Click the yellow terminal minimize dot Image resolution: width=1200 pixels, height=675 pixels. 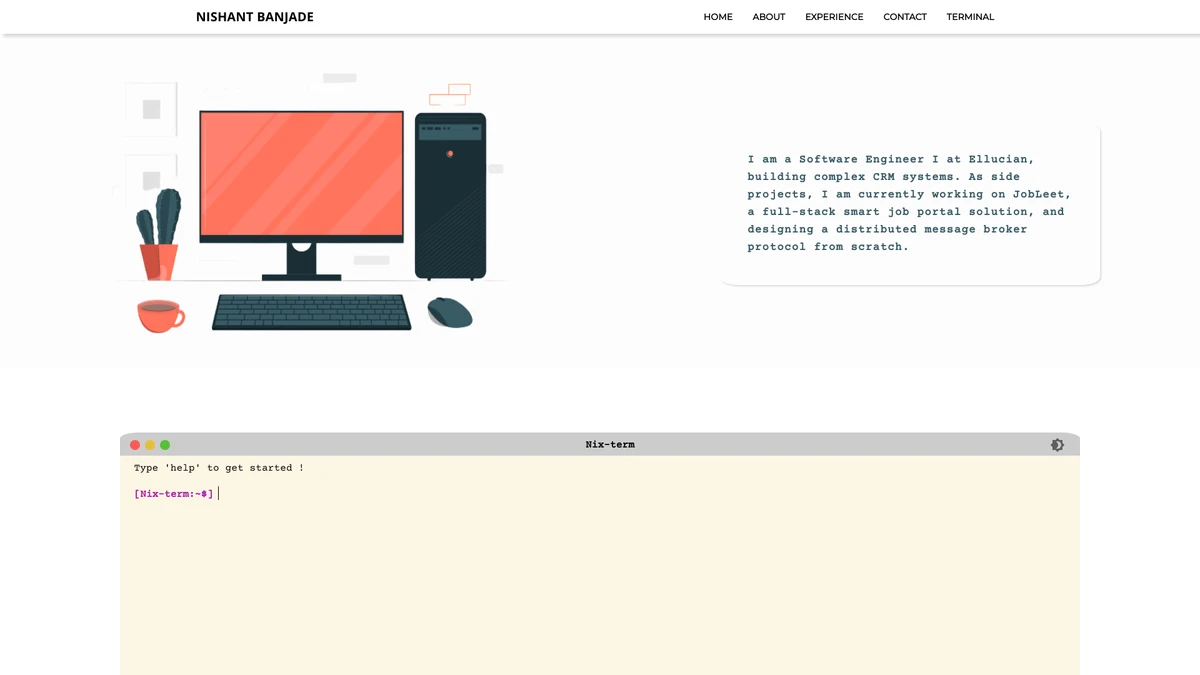pyautogui.click(x=150, y=445)
